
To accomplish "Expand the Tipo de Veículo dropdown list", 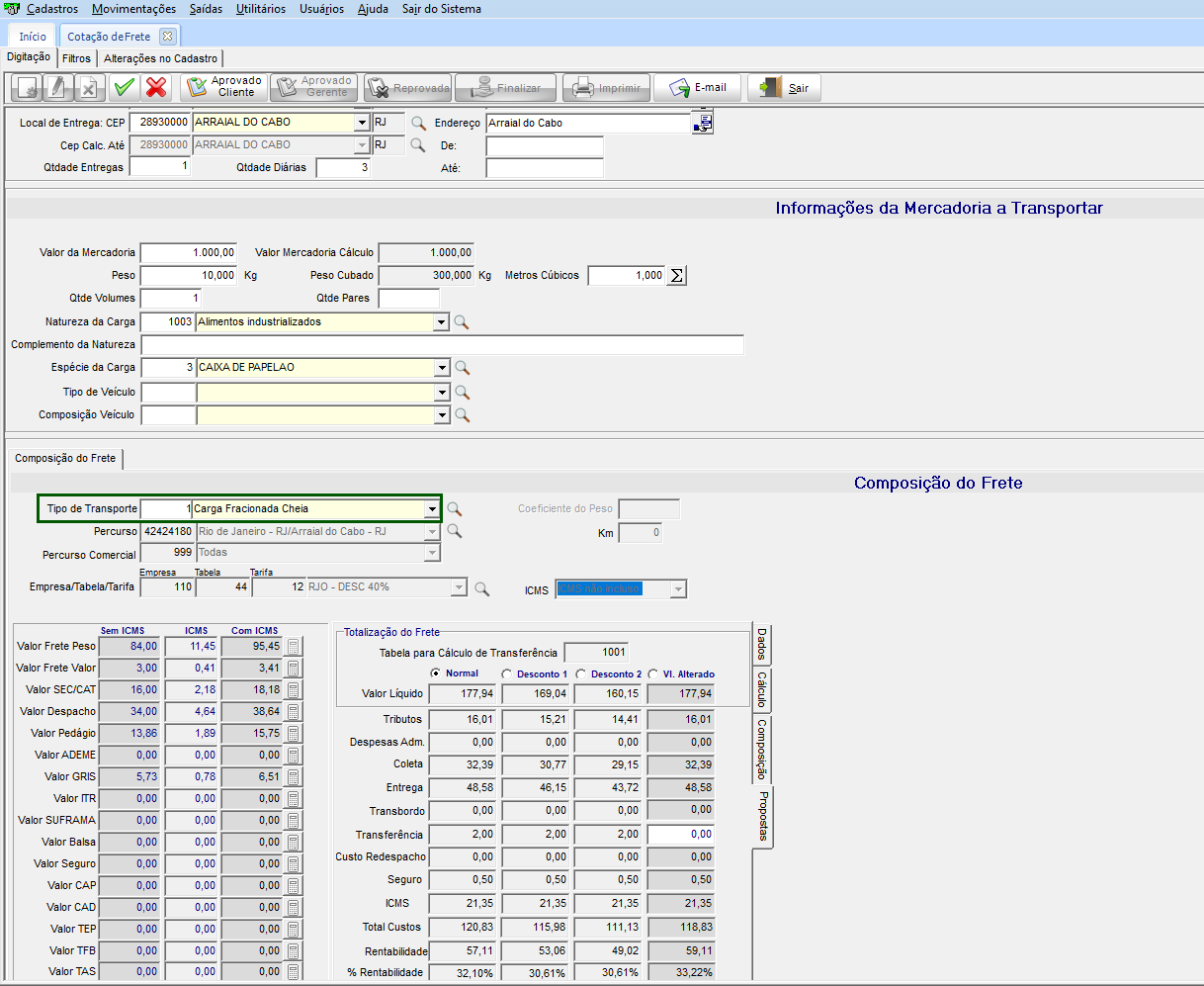I will coord(442,393).
